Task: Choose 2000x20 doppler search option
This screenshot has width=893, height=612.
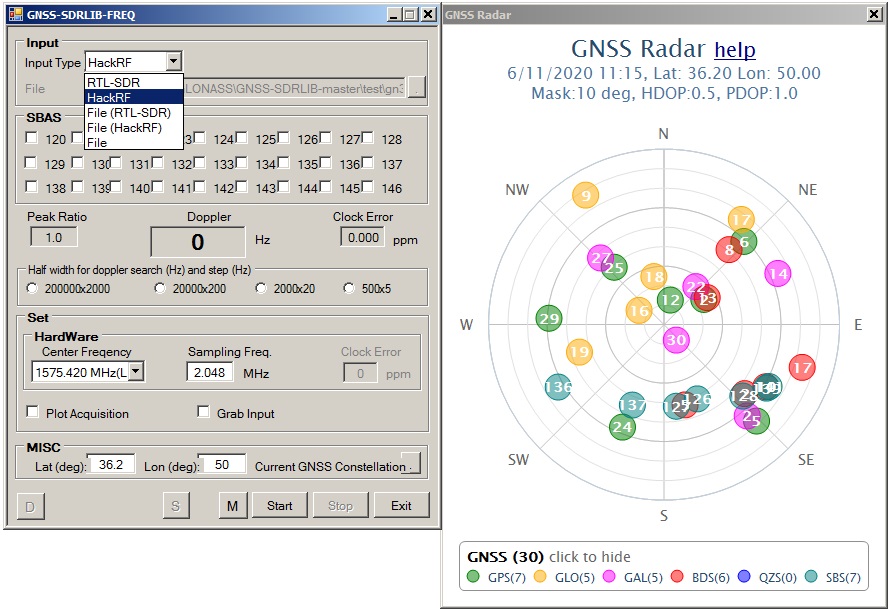Action: pos(261,288)
